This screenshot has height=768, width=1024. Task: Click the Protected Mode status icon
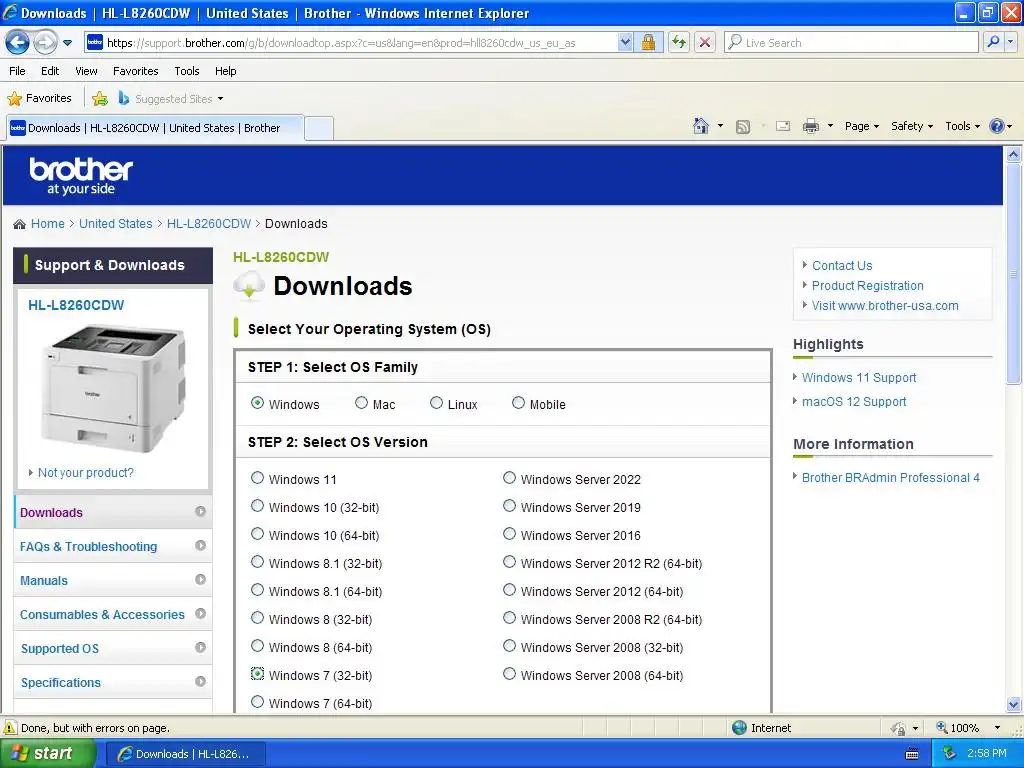(899, 728)
